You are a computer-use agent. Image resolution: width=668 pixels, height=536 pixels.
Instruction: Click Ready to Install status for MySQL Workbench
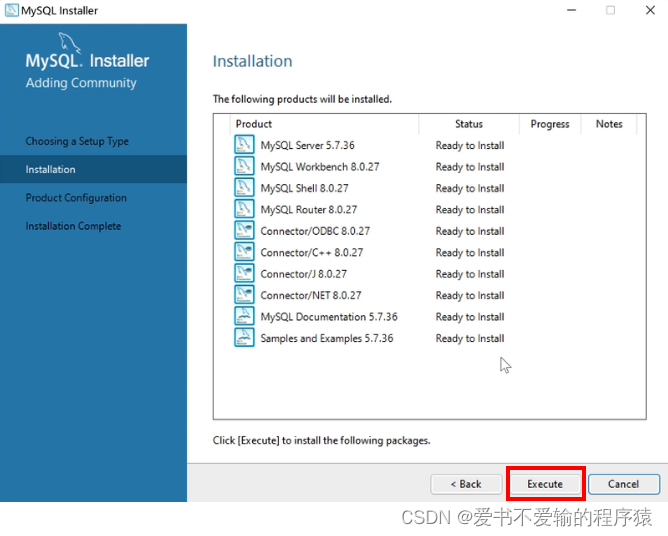pyautogui.click(x=470, y=167)
